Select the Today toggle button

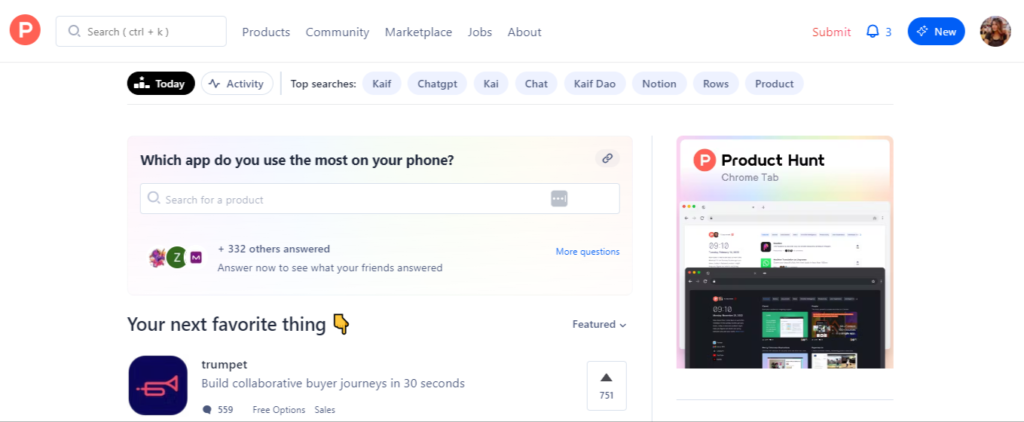click(x=161, y=84)
